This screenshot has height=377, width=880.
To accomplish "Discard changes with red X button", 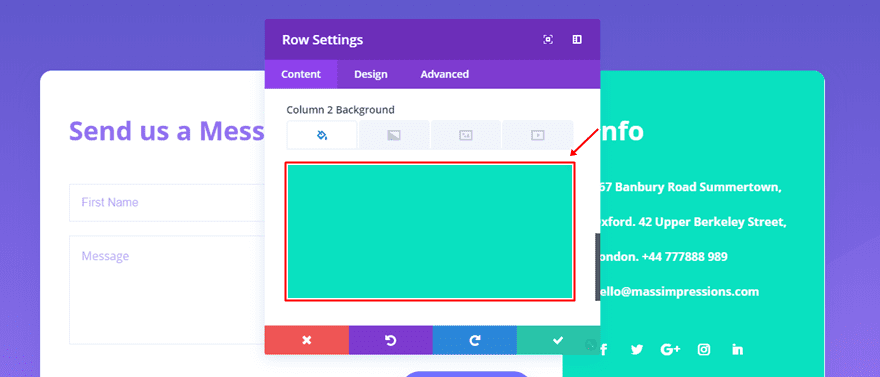I will tap(306, 340).
